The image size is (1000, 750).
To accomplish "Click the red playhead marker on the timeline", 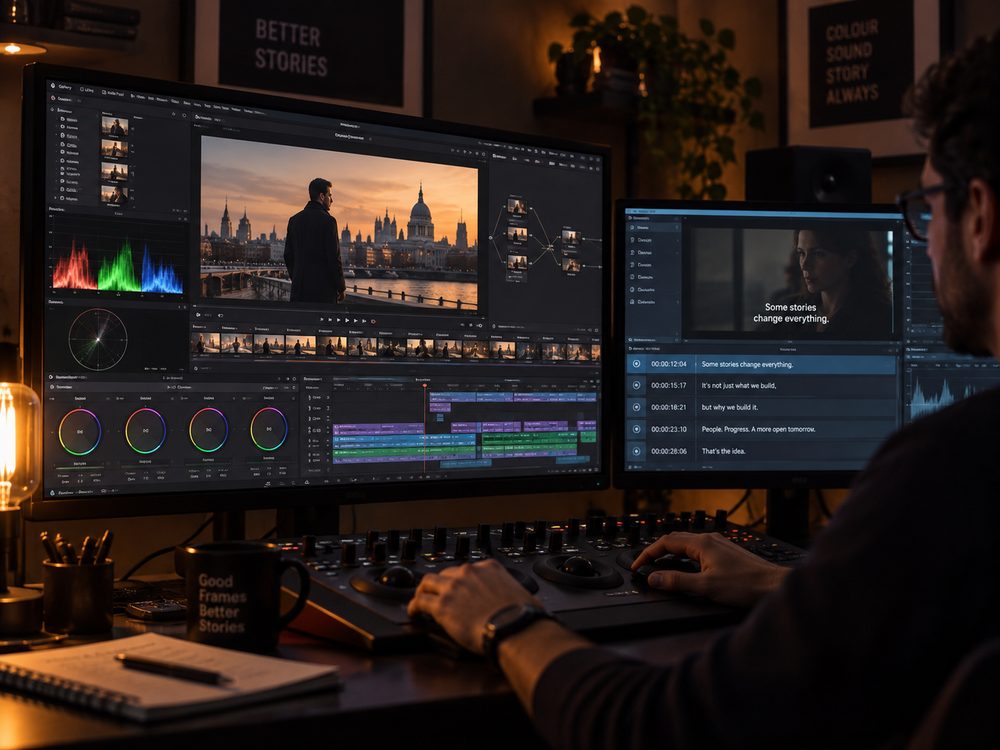I will [x=425, y=386].
